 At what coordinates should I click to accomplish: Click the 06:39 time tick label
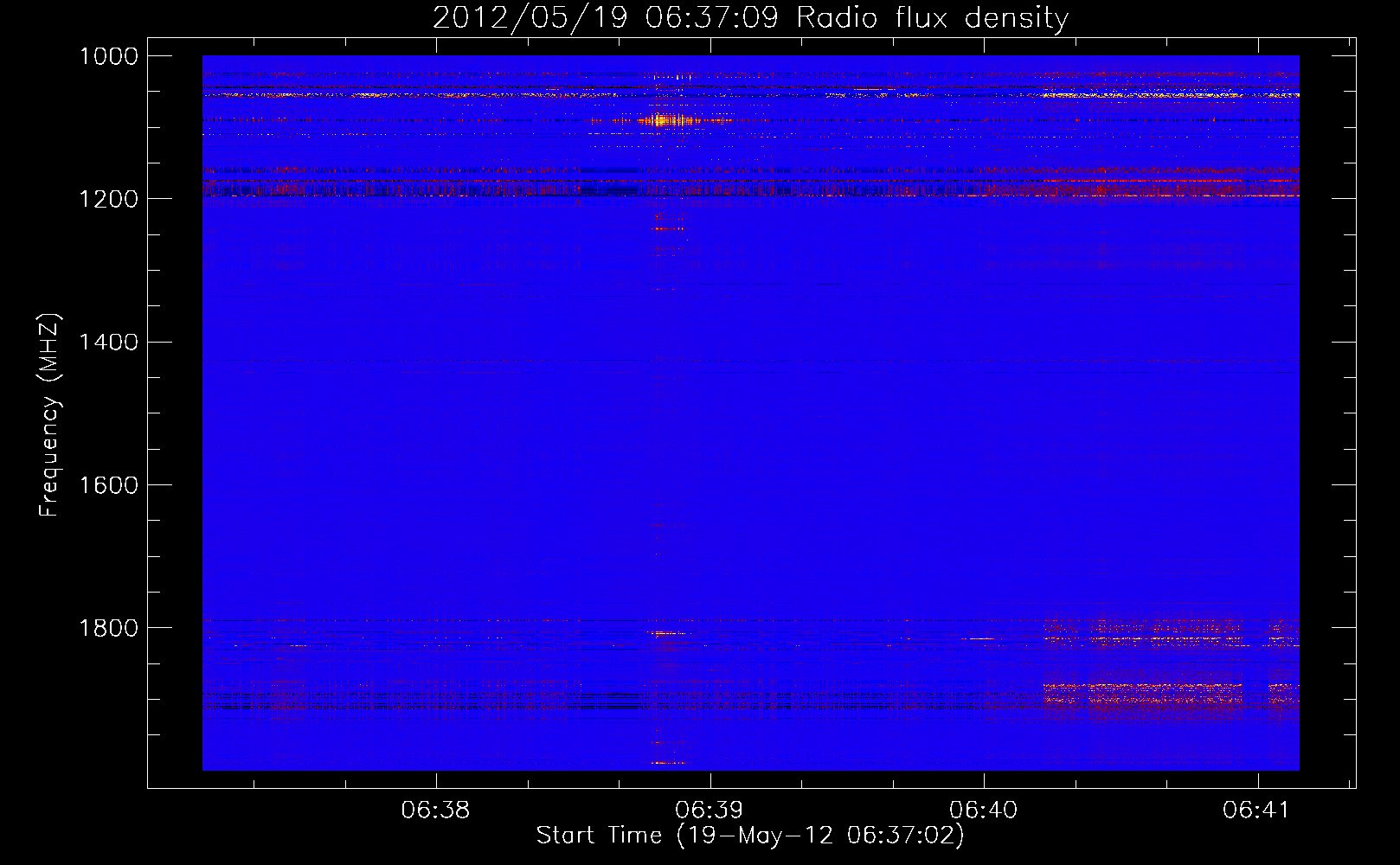(710, 810)
